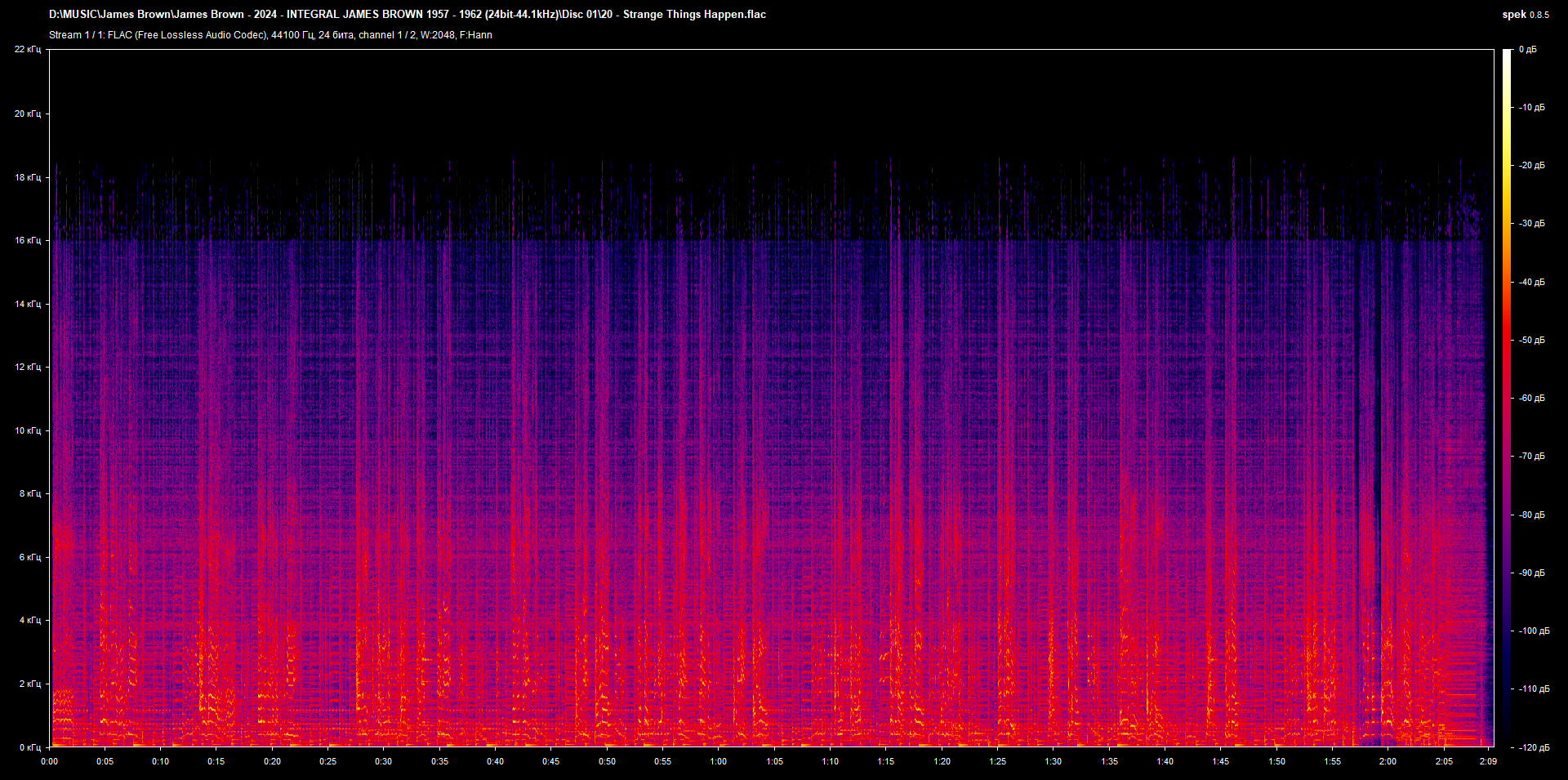1568x780 pixels.
Task: Click the 0 кГц frequency axis label
Action: pos(29,747)
